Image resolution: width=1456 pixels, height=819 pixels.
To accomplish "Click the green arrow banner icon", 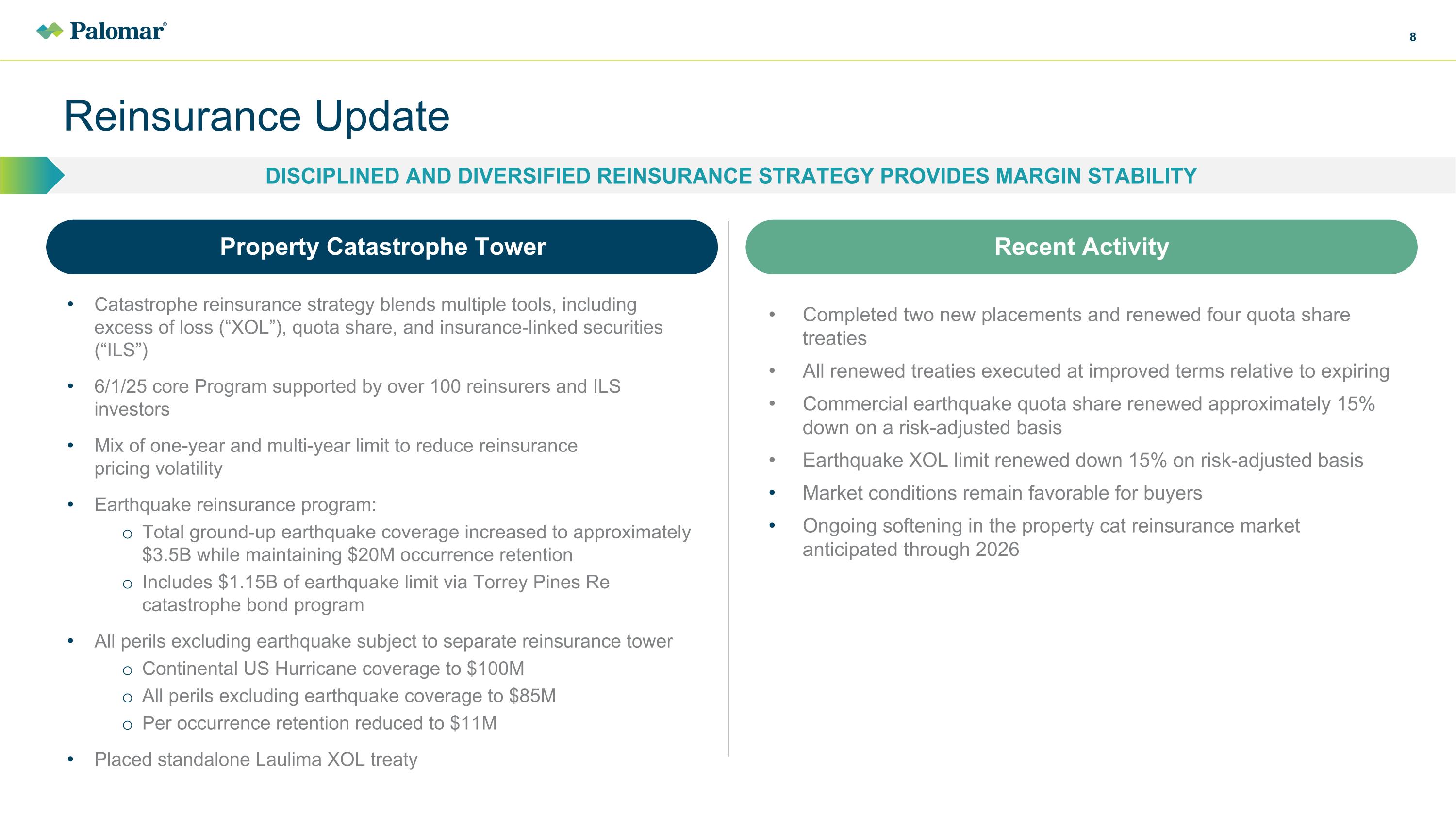I will point(32,176).
